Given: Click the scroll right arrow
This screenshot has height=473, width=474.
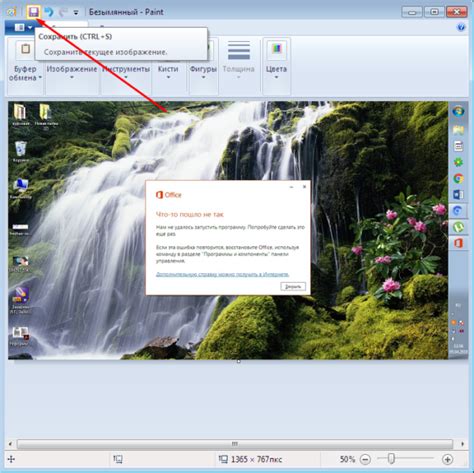Looking at the screenshot, I should pos(463,444).
